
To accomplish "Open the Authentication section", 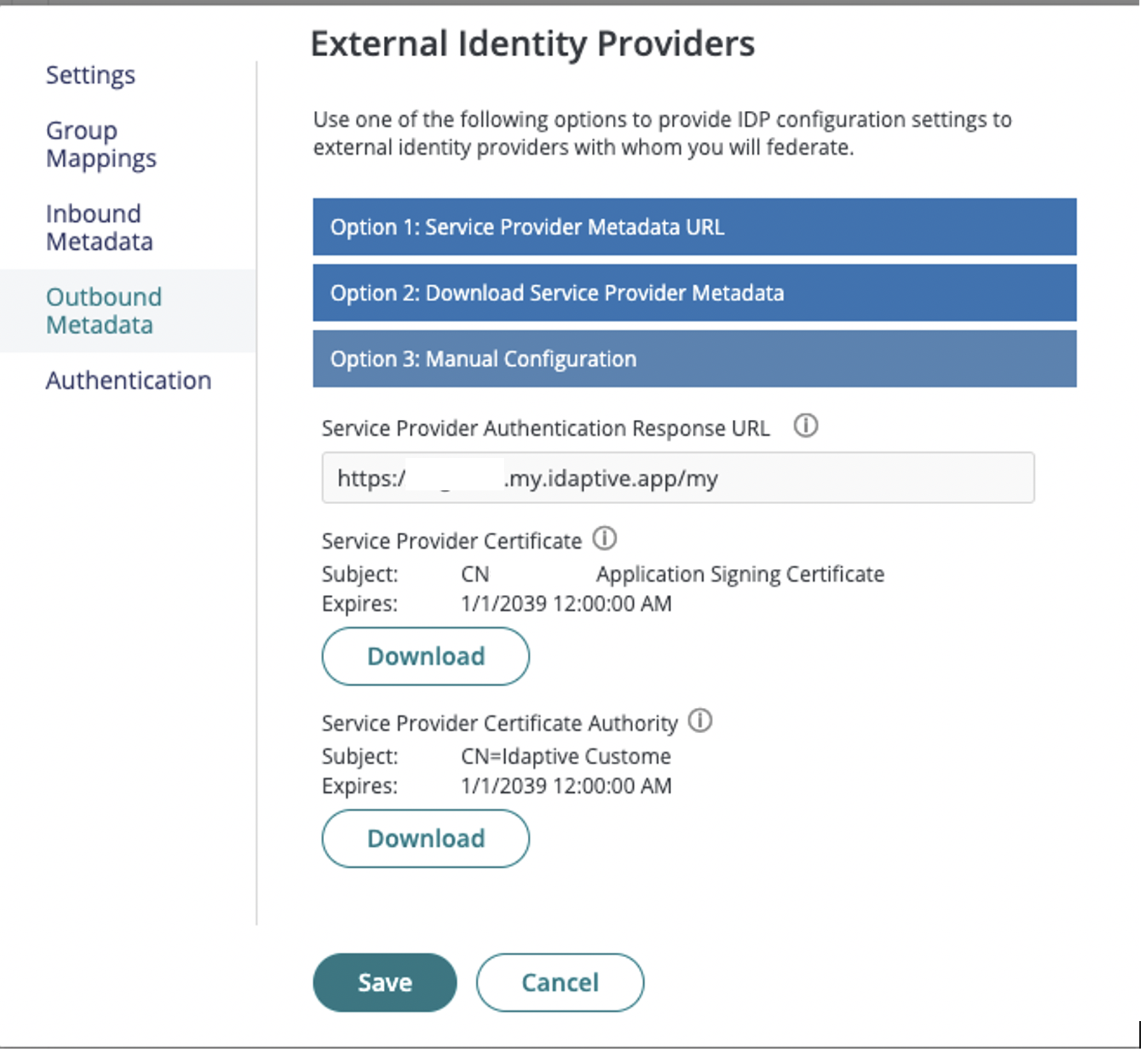I will click(128, 380).
